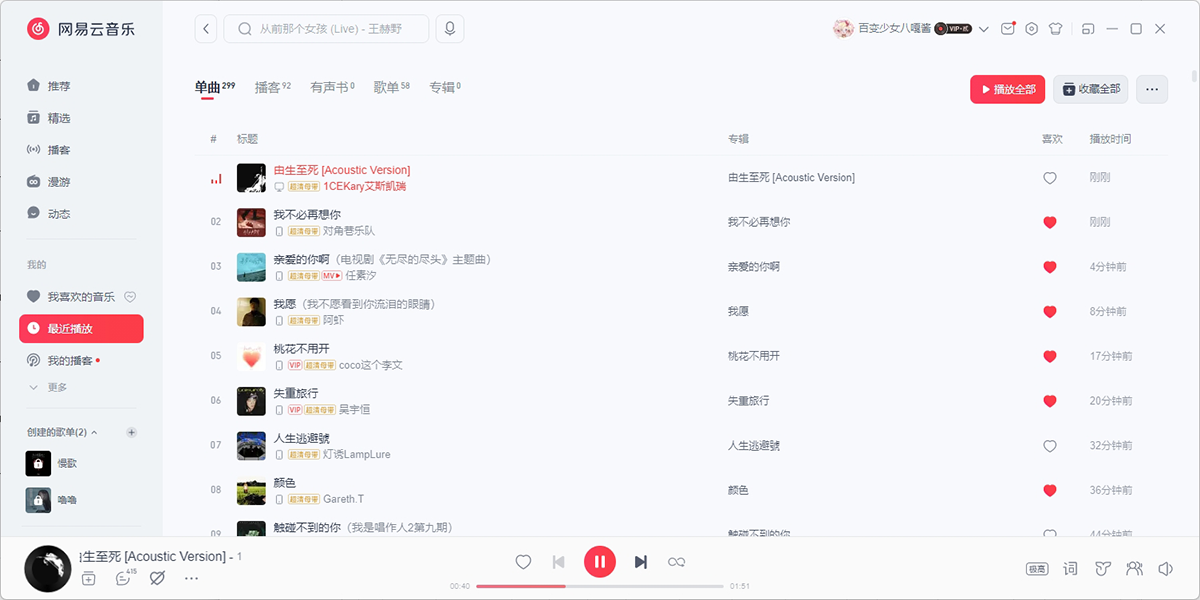Open comments icon for the current song

(x=123, y=578)
